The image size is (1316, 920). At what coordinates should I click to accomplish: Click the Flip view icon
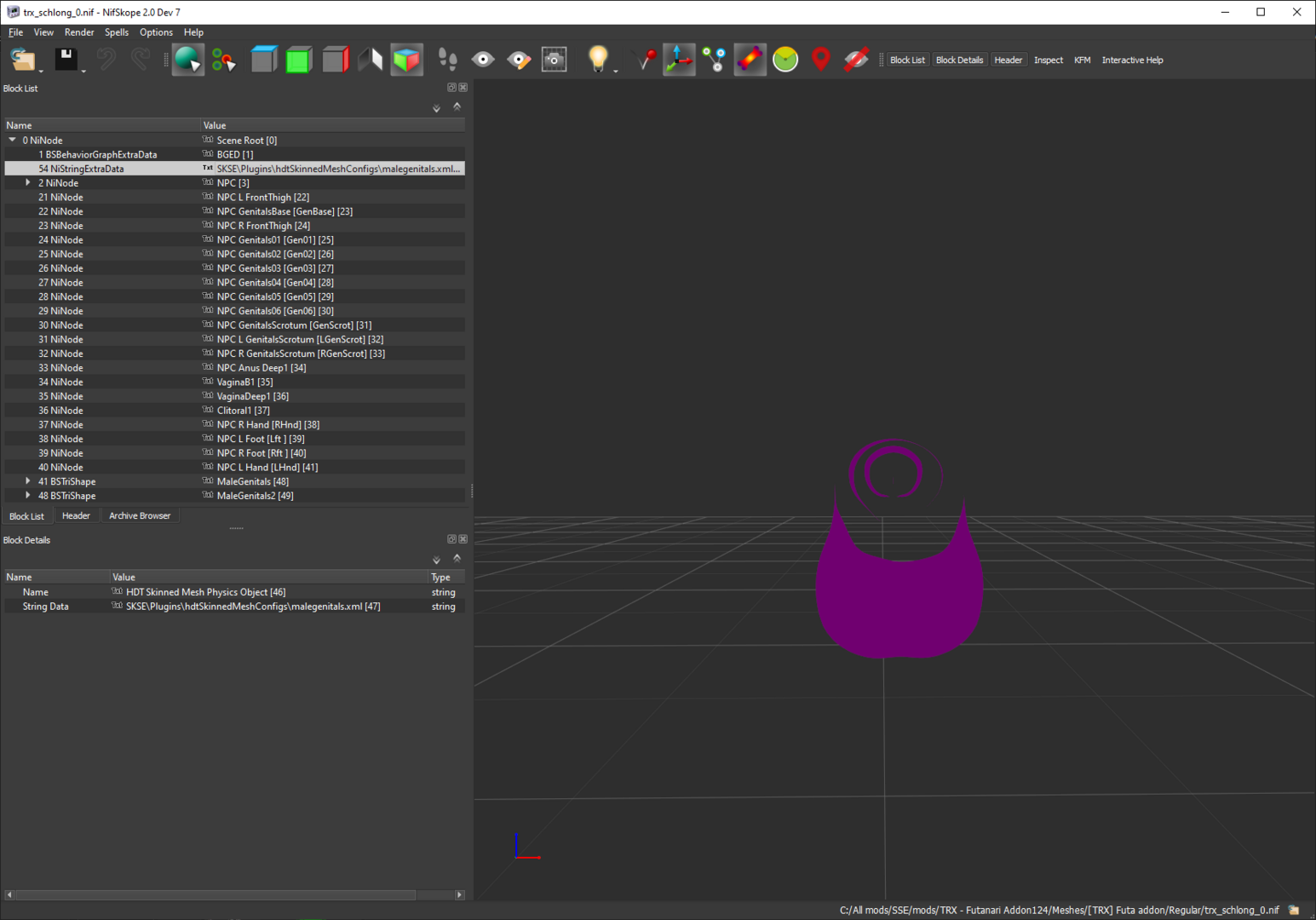pyautogui.click(x=371, y=60)
